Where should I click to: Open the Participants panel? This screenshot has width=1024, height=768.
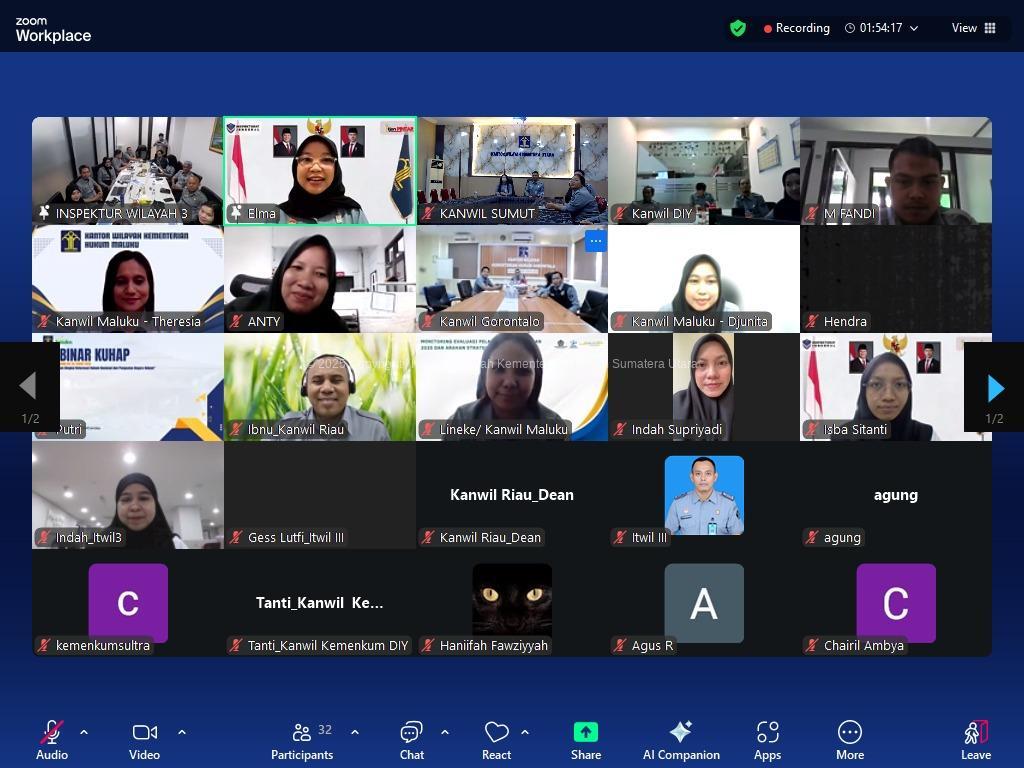302,741
